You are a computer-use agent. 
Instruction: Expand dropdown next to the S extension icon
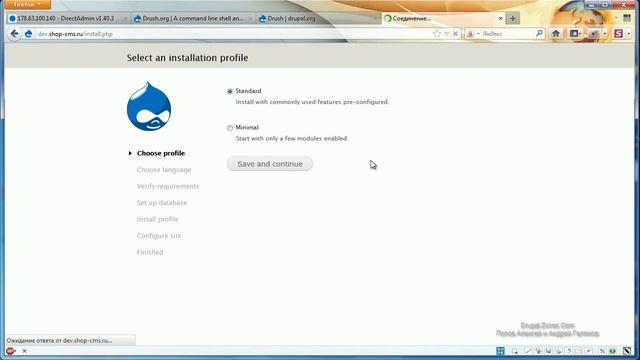click(x=629, y=34)
